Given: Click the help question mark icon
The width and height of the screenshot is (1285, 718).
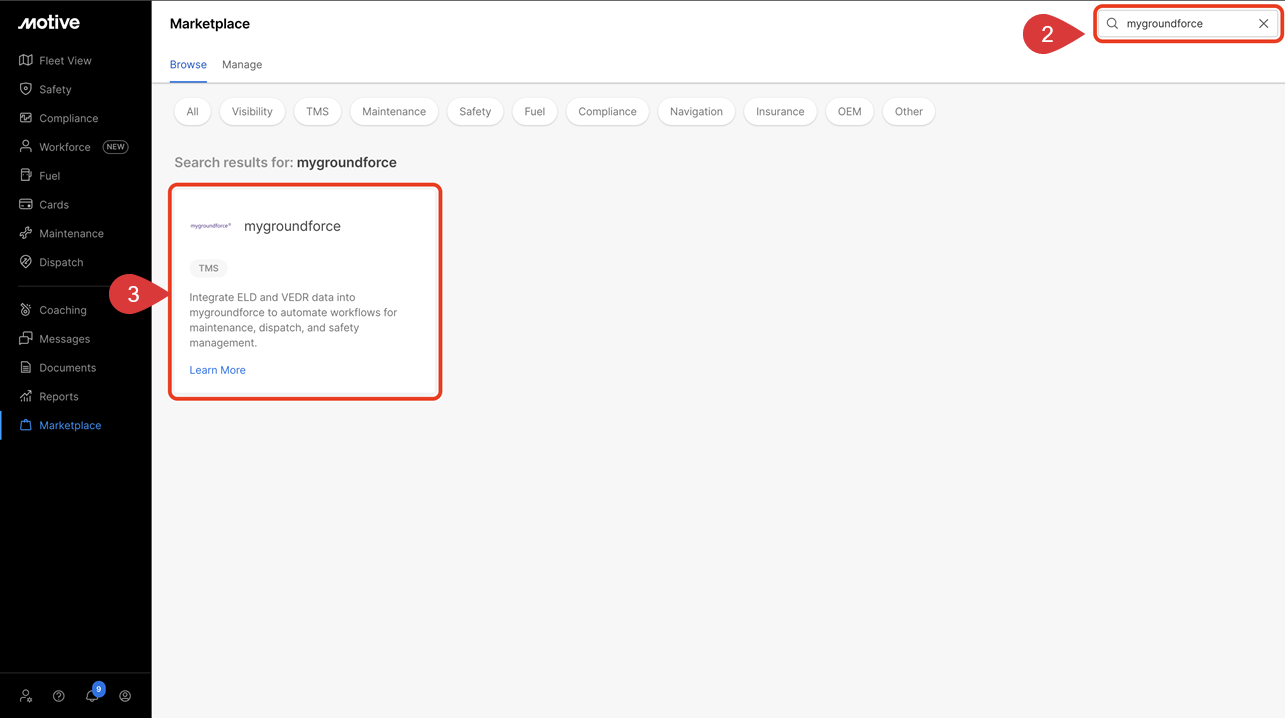Looking at the screenshot, I should coord(59,696).
